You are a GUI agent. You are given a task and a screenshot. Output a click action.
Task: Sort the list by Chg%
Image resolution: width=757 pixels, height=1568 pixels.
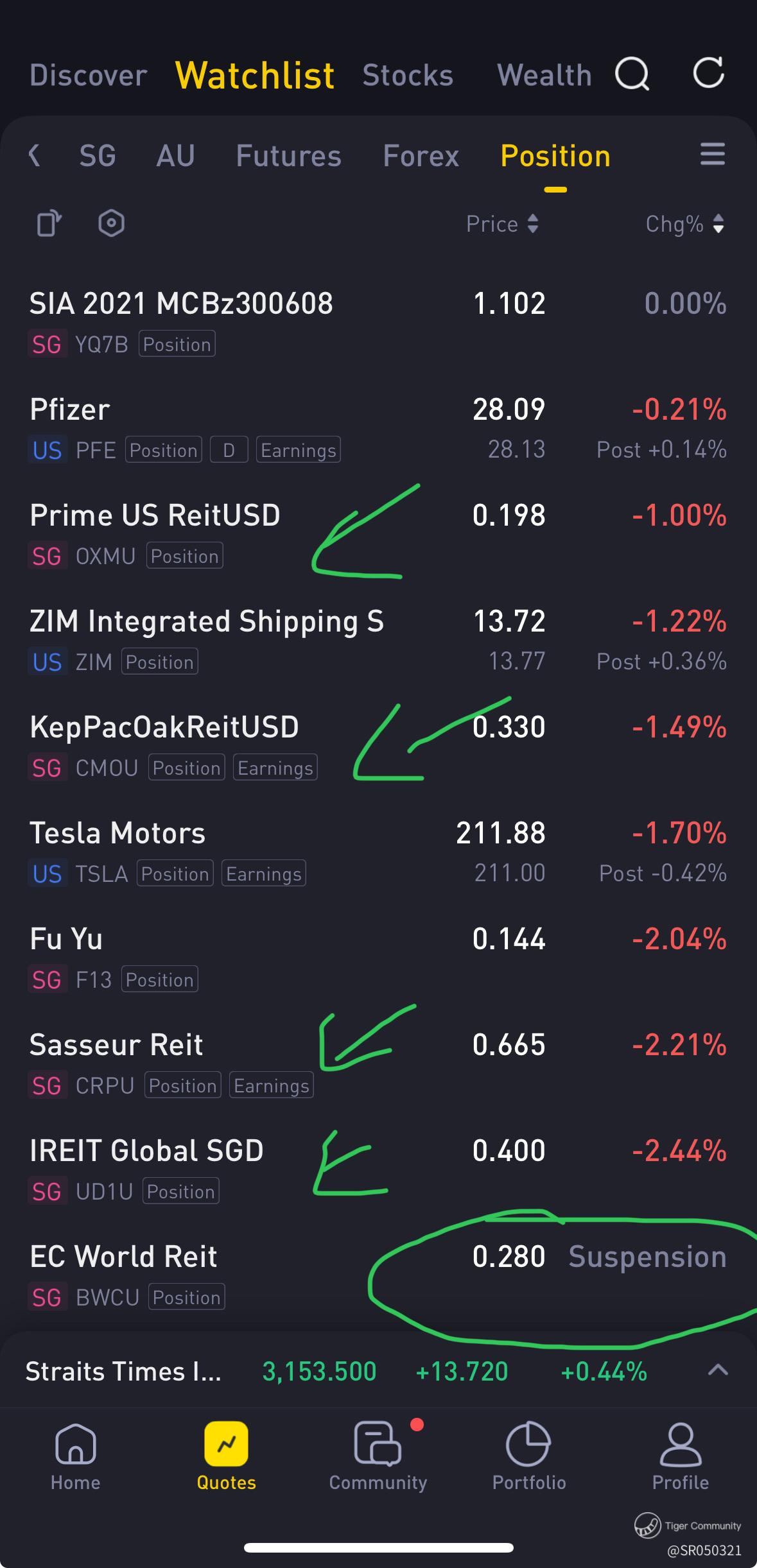tap(684, 224)
